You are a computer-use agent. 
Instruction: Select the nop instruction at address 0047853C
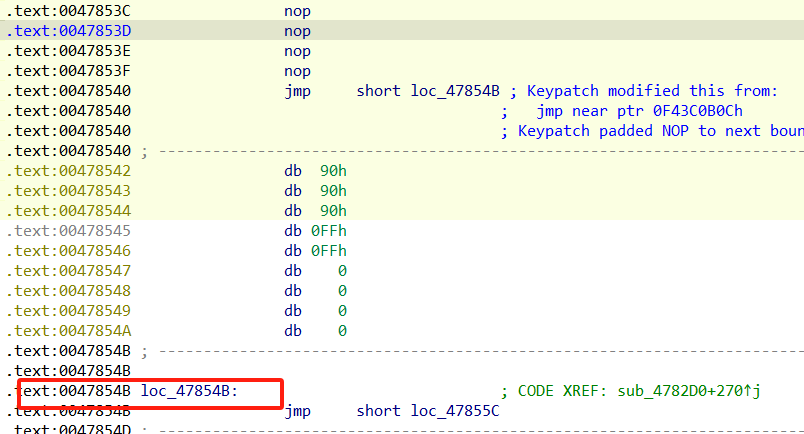point(297,11)
